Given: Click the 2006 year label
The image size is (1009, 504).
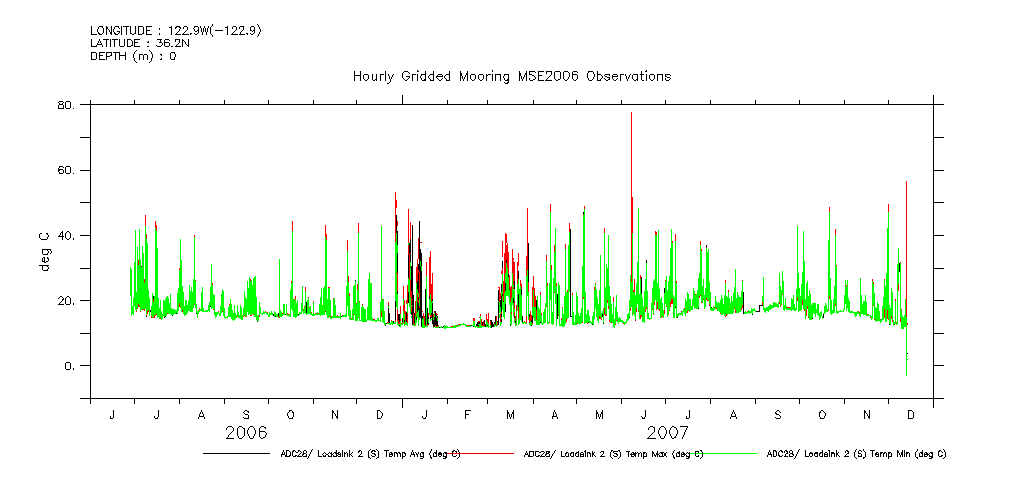Looking at the screenshot, I should click(246, 434).
